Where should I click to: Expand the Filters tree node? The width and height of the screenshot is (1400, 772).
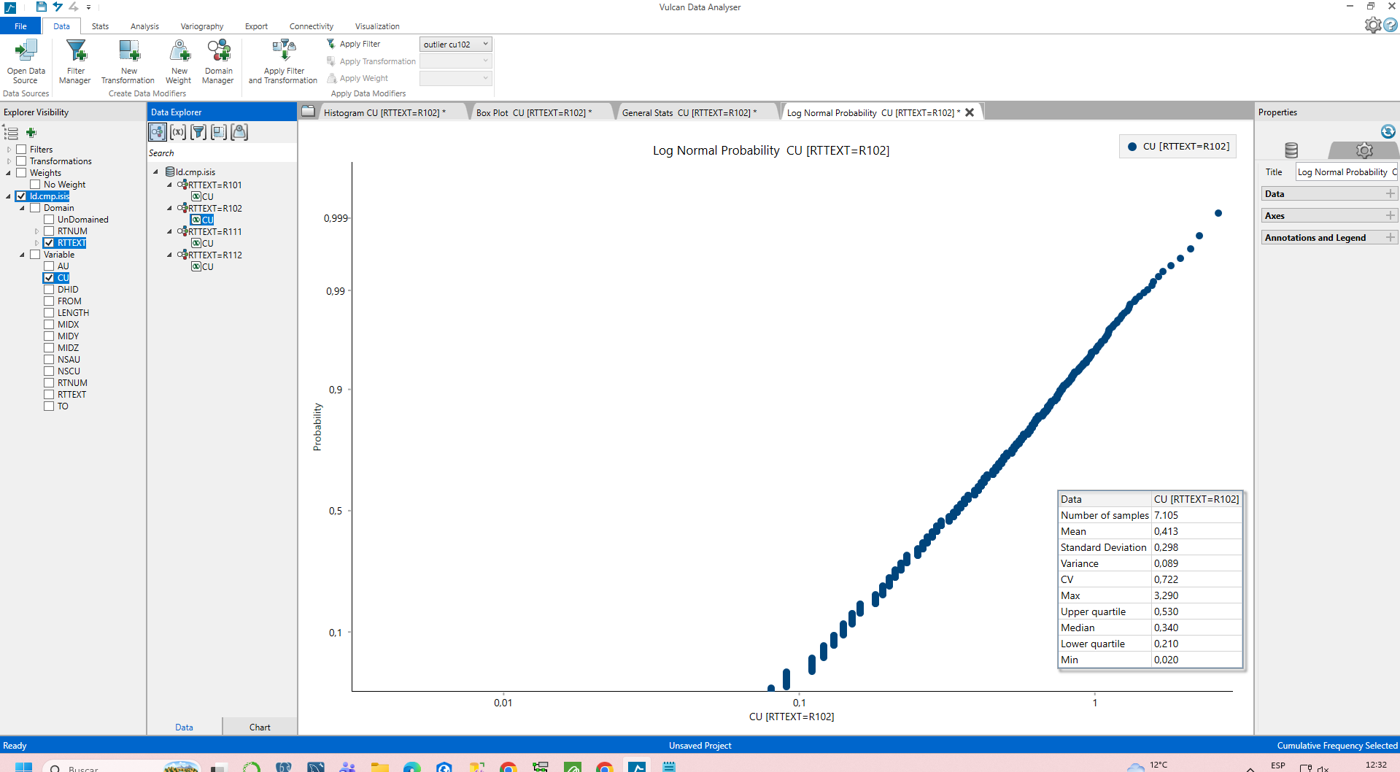[9, 149]
